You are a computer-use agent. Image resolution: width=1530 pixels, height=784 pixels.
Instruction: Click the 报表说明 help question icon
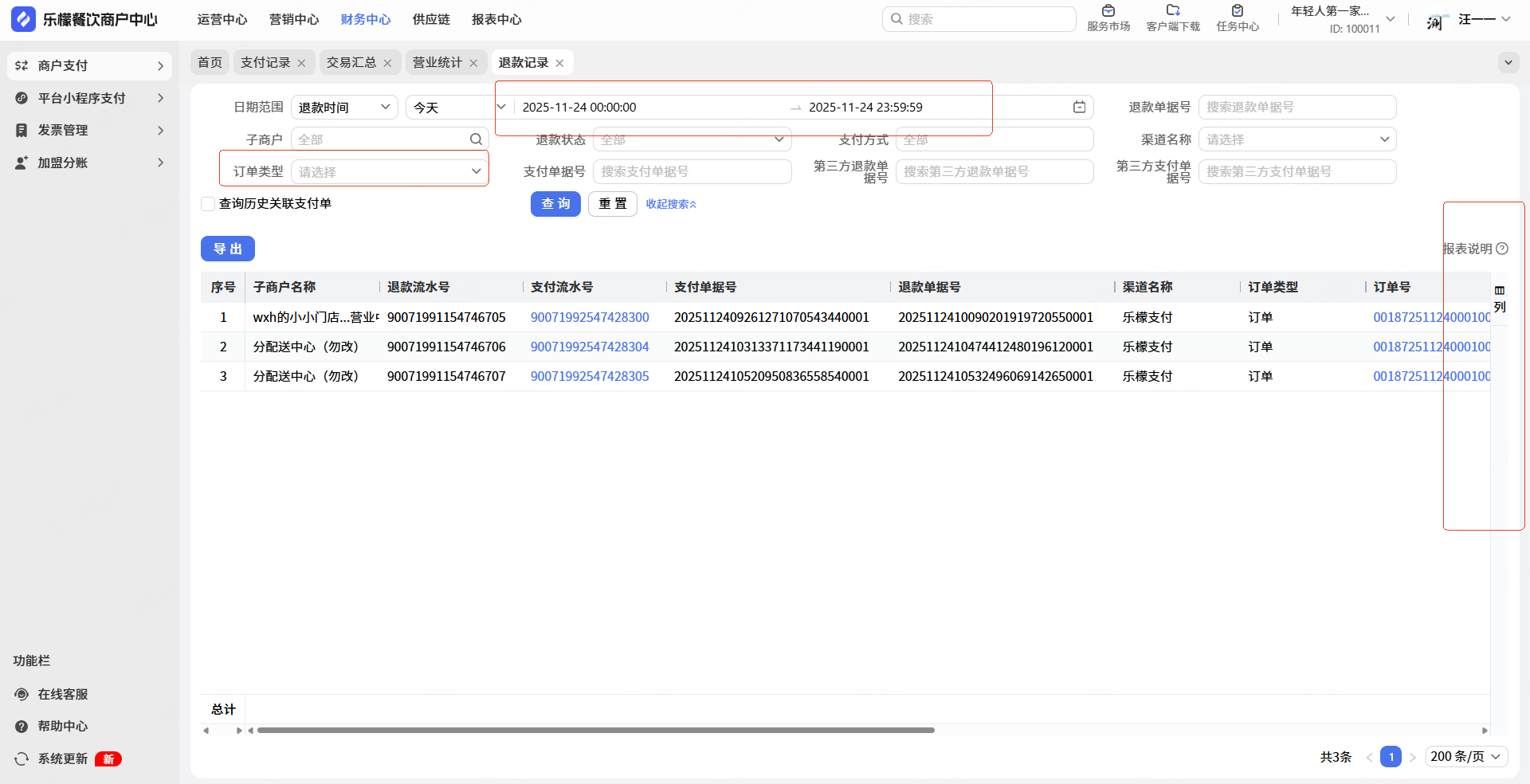(x=1502, y=249)
